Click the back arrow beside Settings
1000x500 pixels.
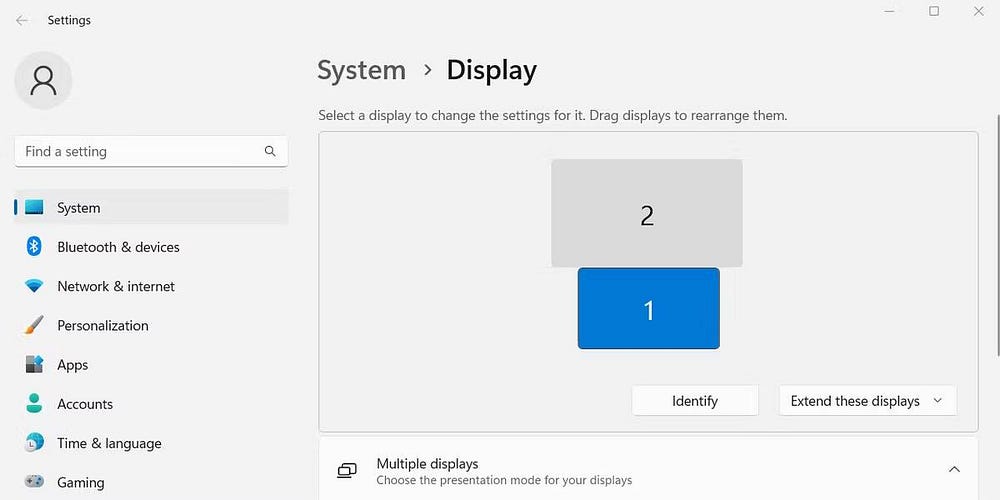point(22,20)
